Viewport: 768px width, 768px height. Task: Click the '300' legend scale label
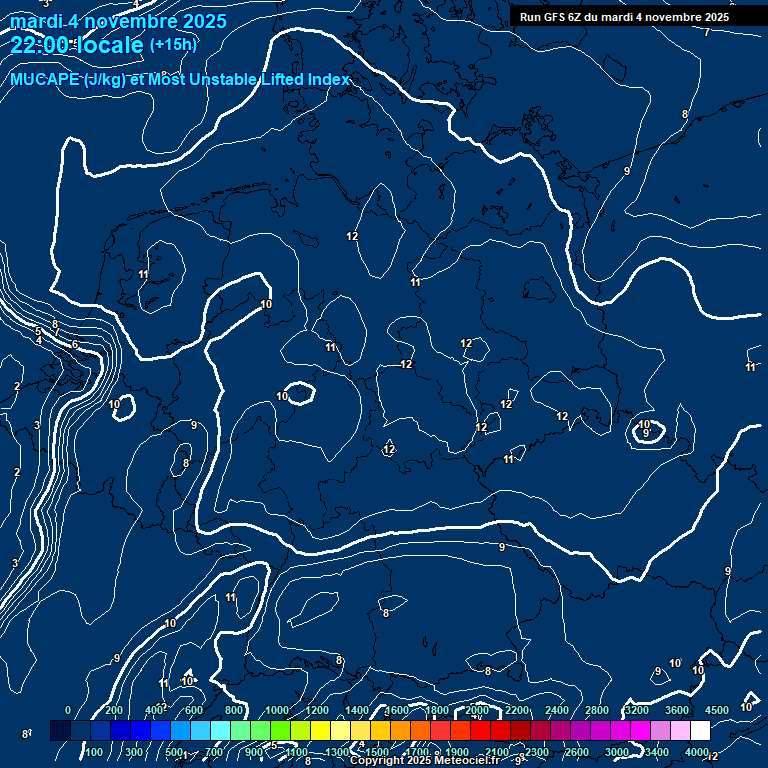(134, 752)
